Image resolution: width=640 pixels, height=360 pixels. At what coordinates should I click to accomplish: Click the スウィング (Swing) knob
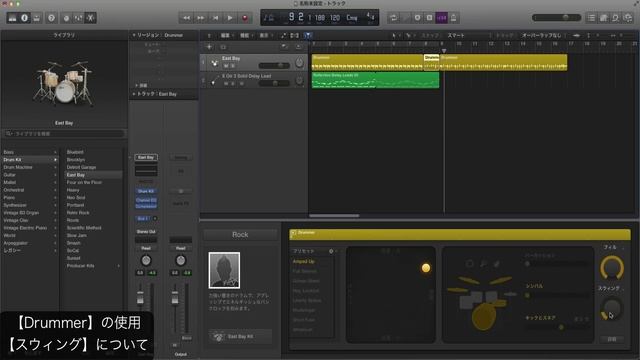pos(611,309)
